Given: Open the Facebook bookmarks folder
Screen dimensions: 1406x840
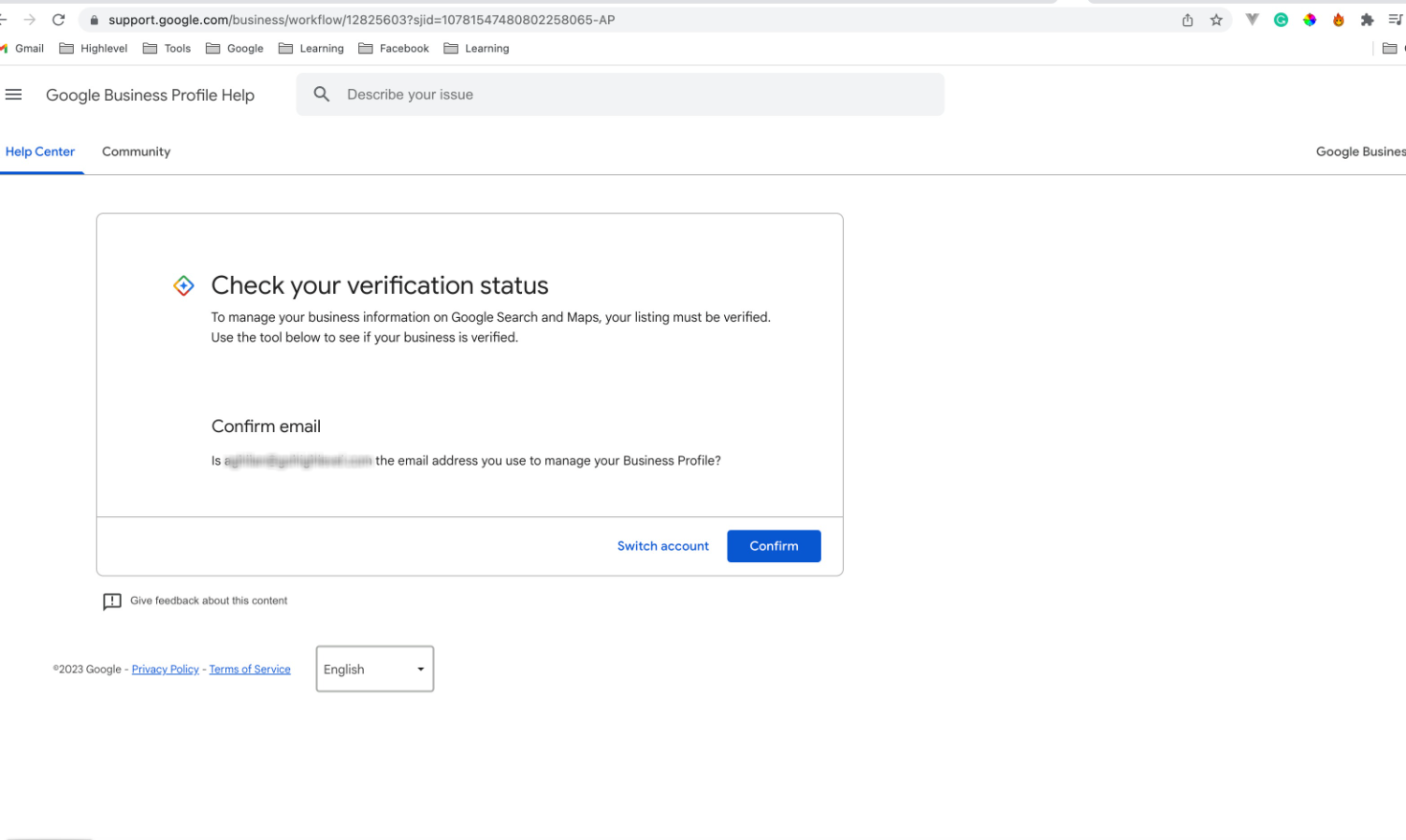Looking at the screenshot, I should point(394,48).
